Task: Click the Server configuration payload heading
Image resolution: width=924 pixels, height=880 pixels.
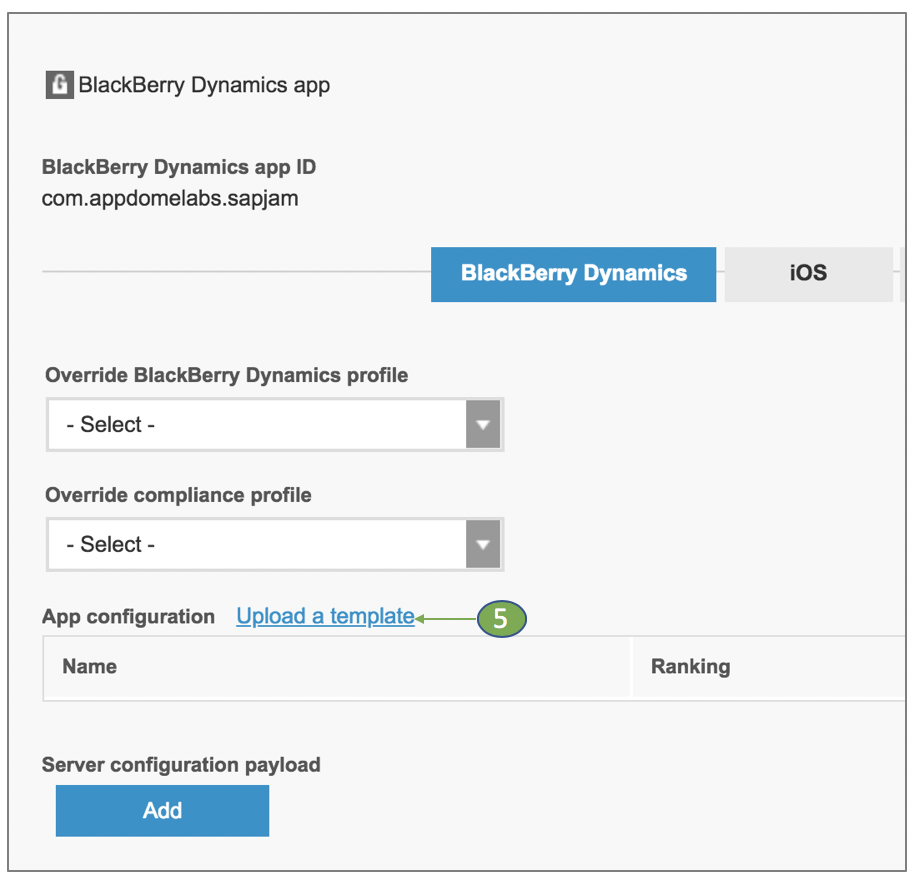Action: [181, 765]
